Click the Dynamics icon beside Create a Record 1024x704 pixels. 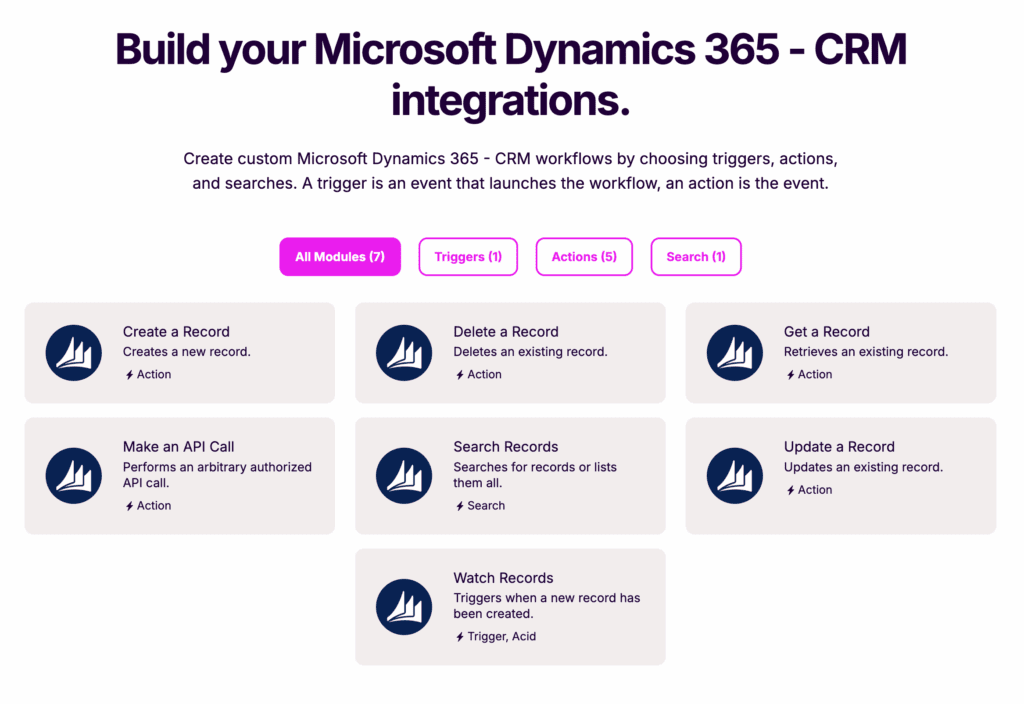click(x=74, y=353)
